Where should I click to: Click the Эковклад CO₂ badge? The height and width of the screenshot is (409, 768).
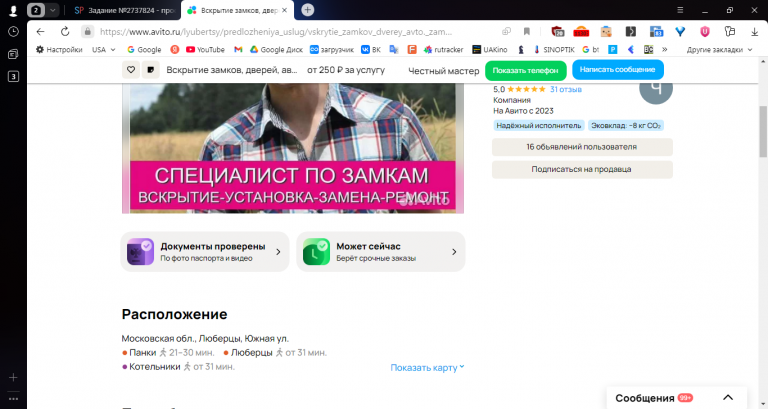625,125
